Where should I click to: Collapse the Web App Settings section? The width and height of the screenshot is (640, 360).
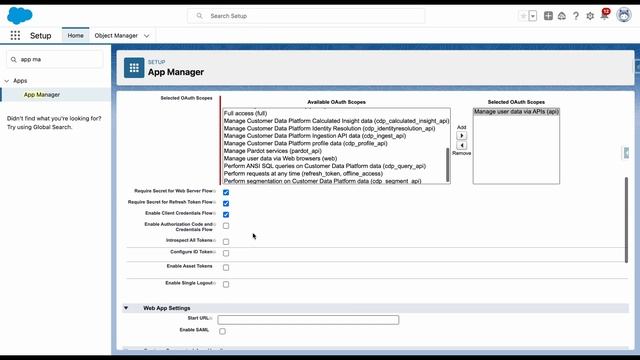126,308
